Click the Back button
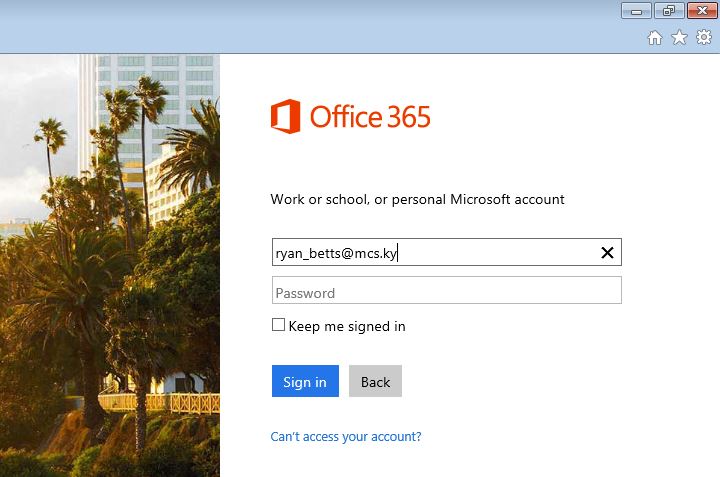720x477 pixels. [x=375, y=381]
